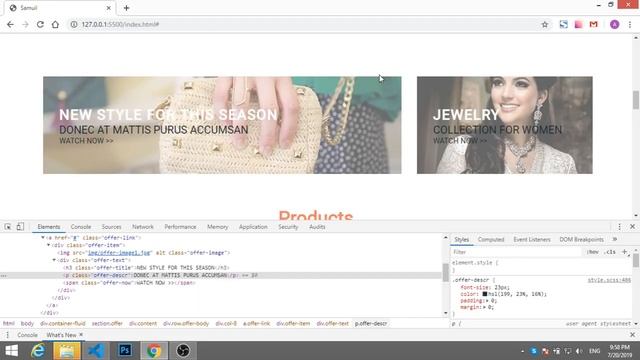This screenshot has height=360, width=640.
Task: Close the DevTools panel
Action: (x=632, y=227)
